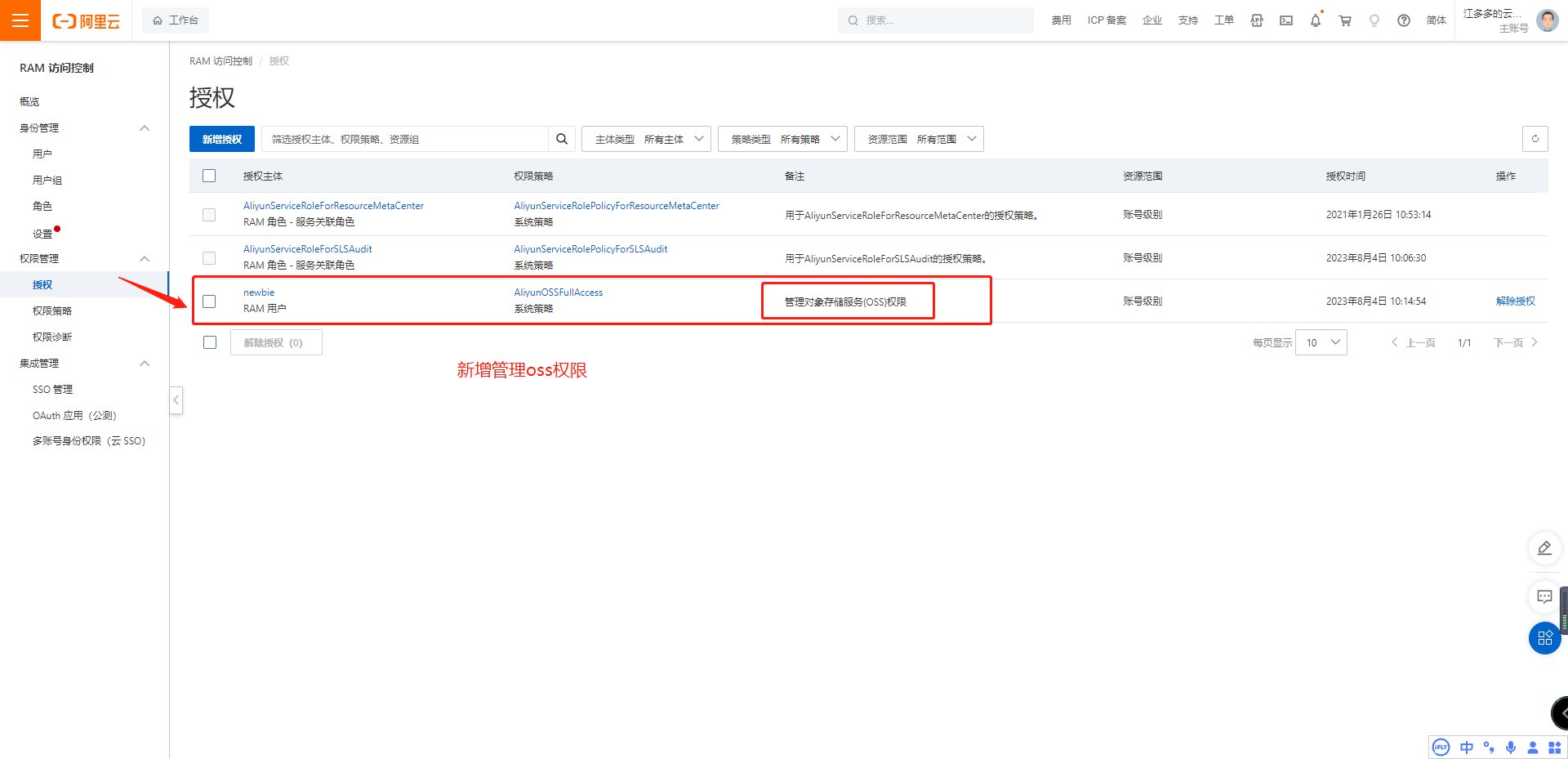Screen dimensions: 1568x759
Task: Open the notifications bell
Action: click(x=1316, y=20)
